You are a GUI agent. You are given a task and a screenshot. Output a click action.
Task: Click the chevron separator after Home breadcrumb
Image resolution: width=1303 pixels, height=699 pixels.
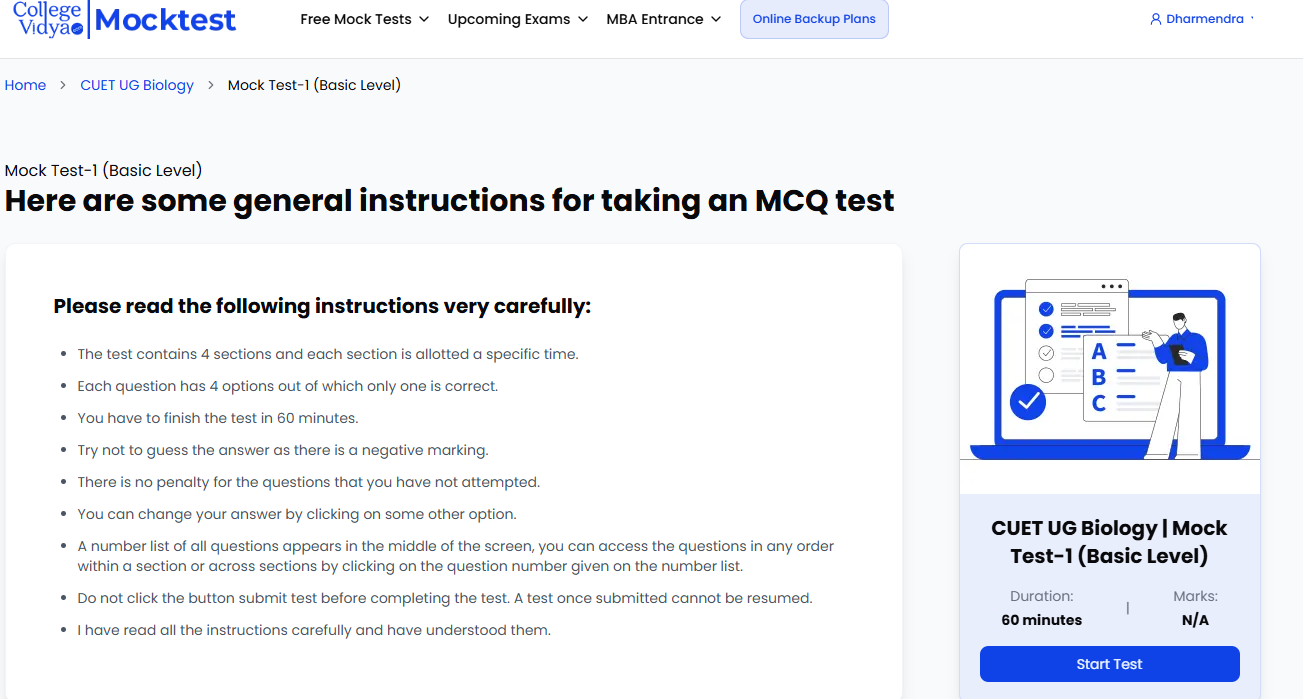tap(63, 86)
